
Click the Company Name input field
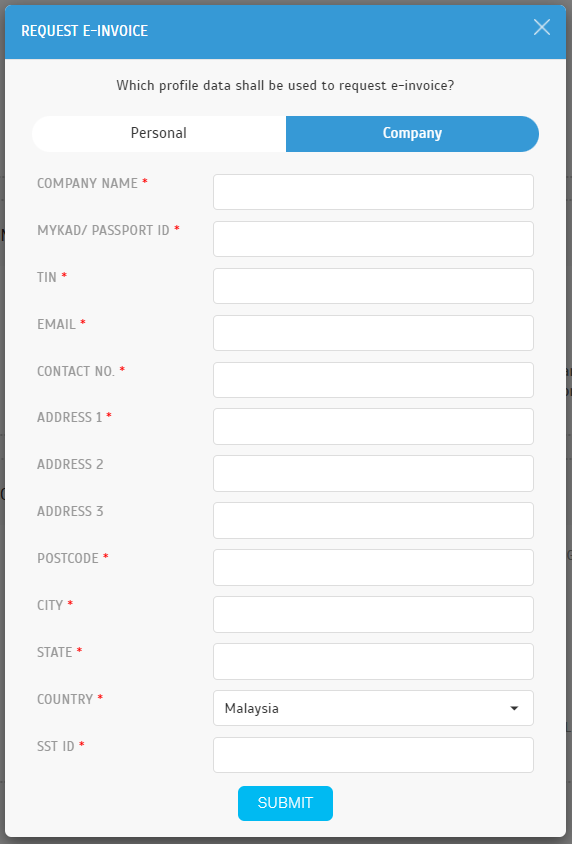pos(373,192)
